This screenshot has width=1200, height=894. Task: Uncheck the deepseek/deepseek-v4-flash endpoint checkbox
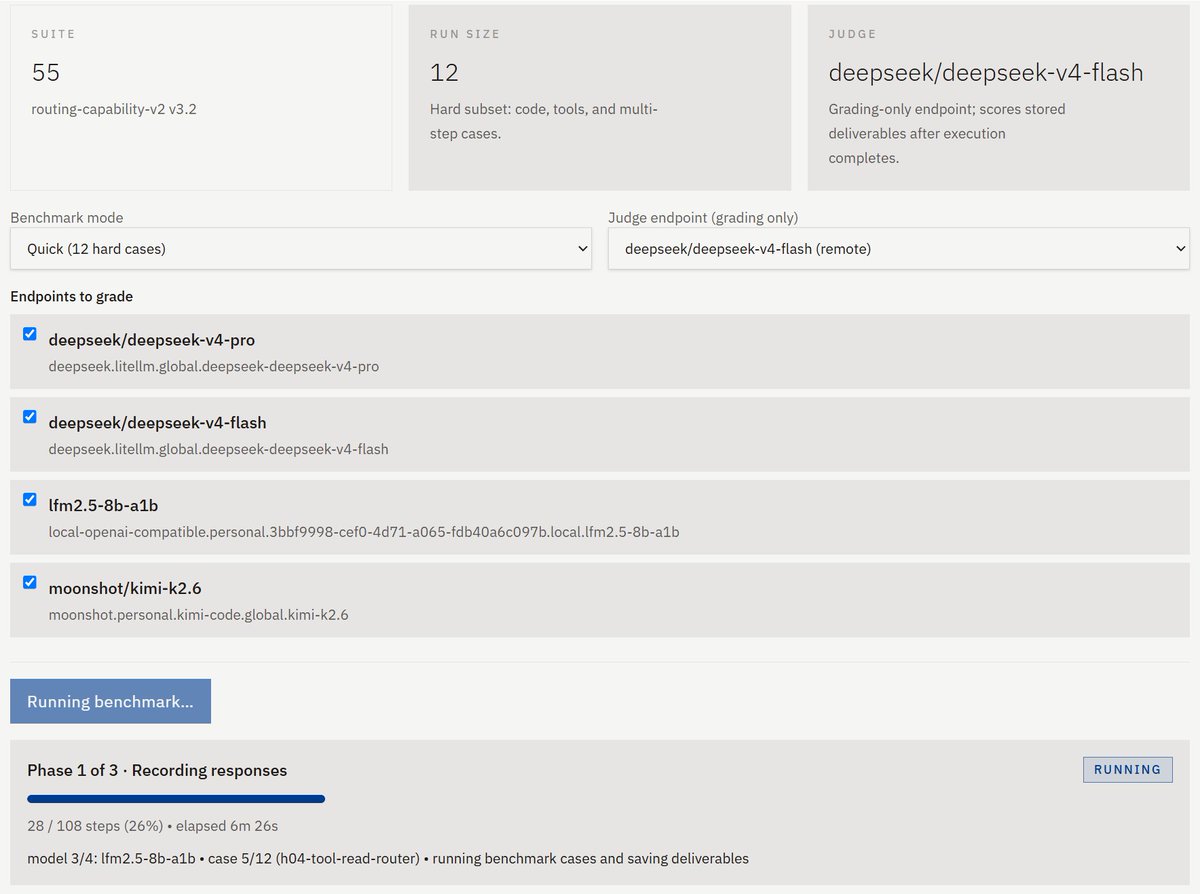30,417
